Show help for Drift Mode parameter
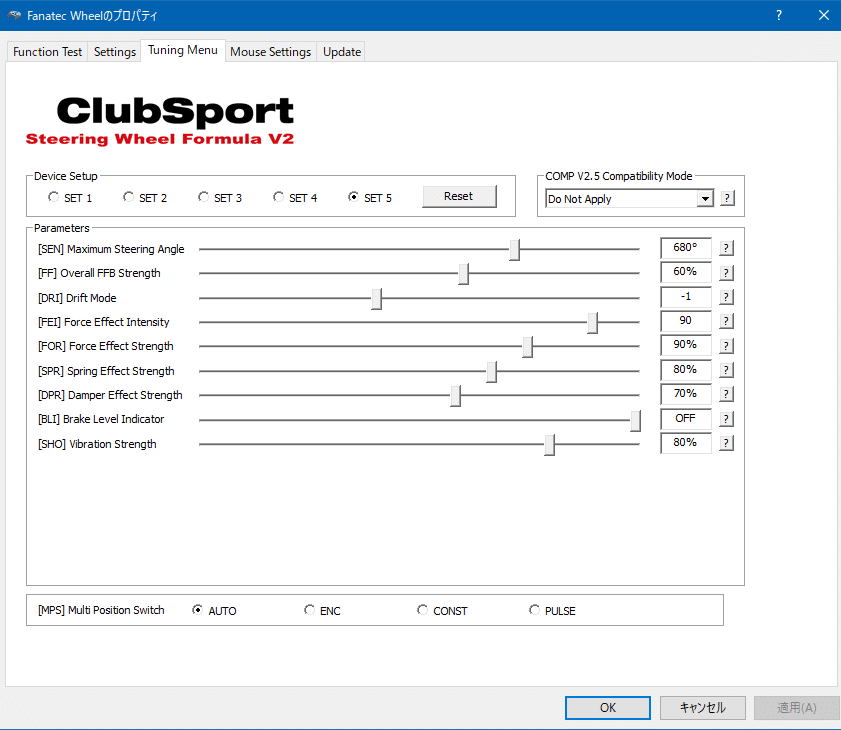The width and height of the screenshot is (841, 730). tap(726, 297)
